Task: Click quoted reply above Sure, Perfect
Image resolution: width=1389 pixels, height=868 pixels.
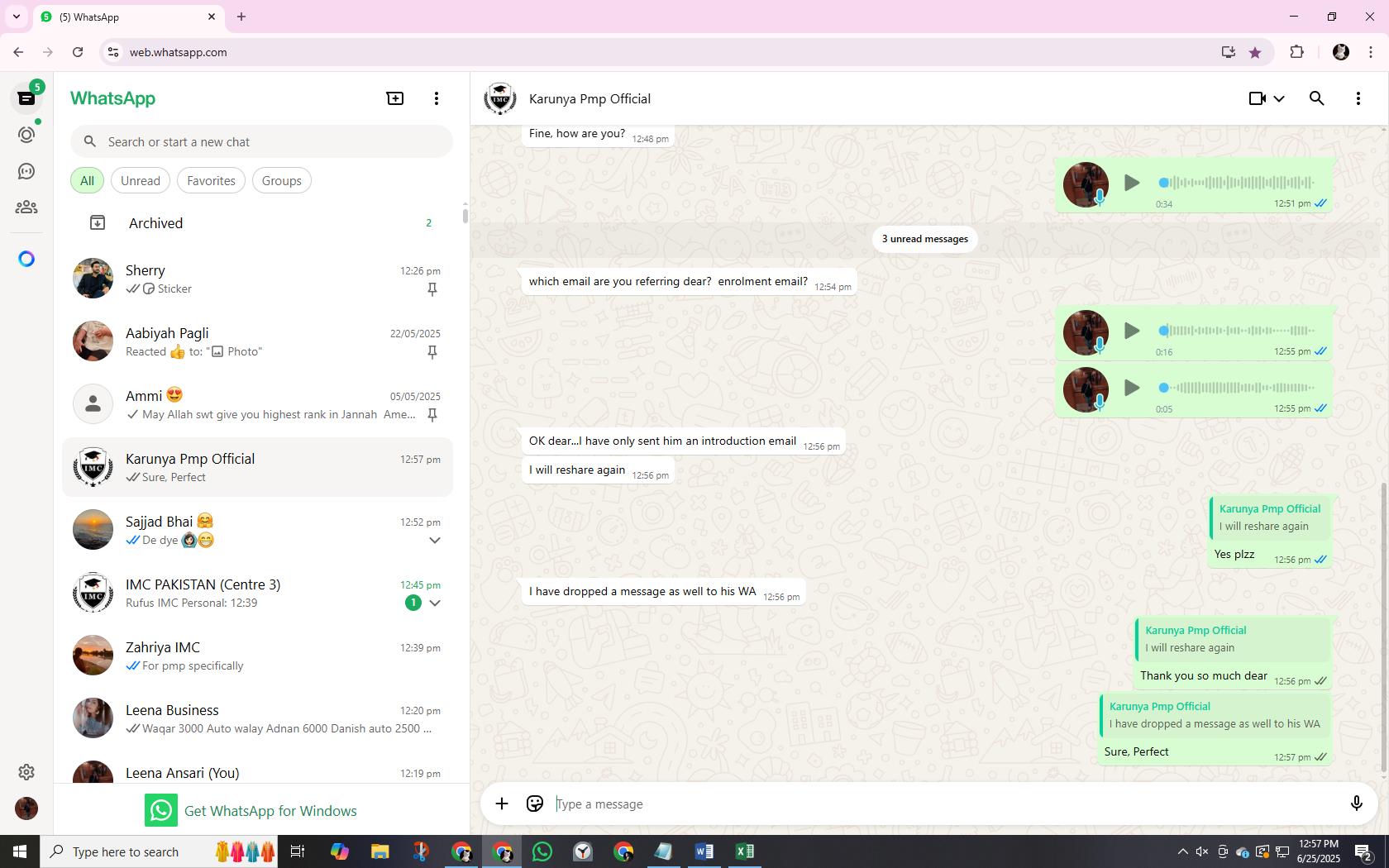Action: (1215, 715)
